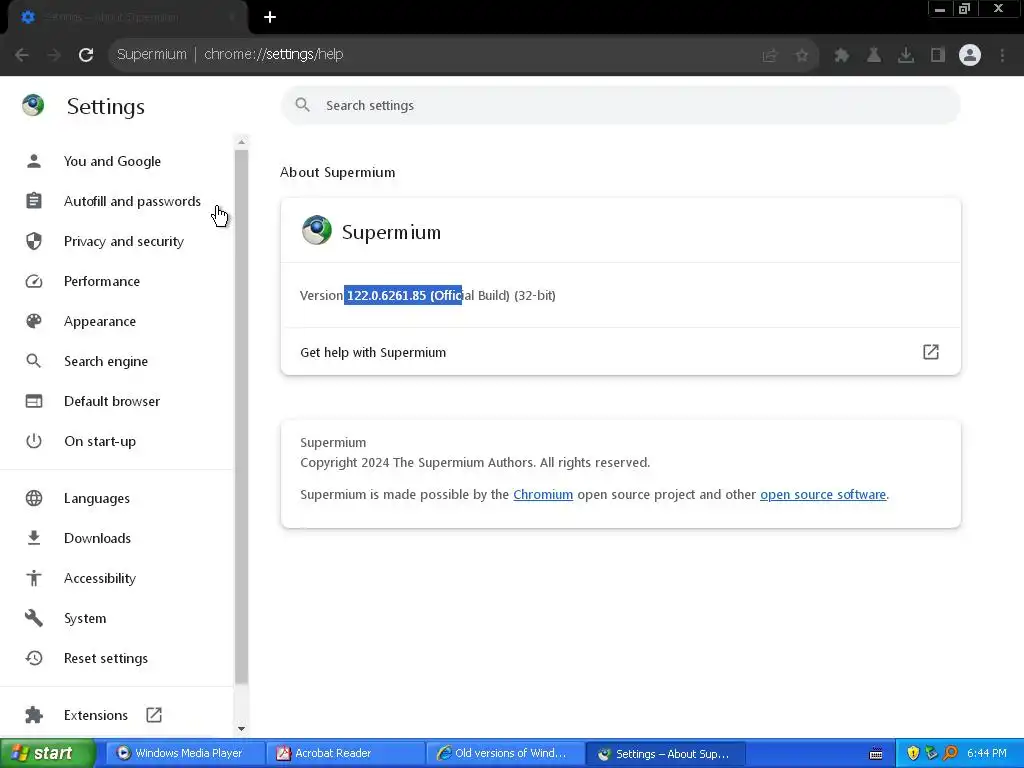Open the profile avatar icon
This screenshot has width=1024, height=768.
pyautogui.click(x=970, y=55)
